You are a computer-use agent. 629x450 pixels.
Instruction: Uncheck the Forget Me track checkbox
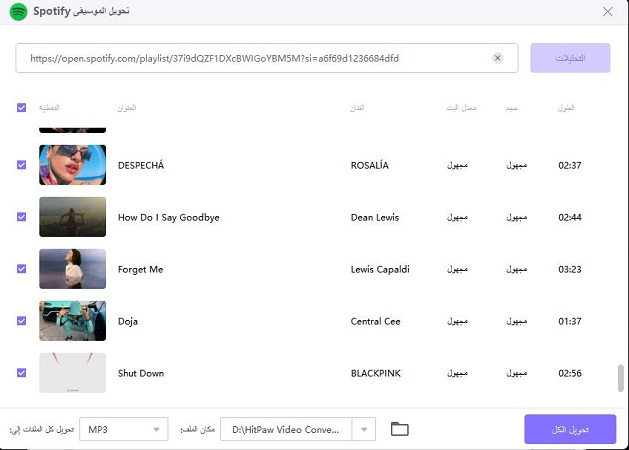22,269
